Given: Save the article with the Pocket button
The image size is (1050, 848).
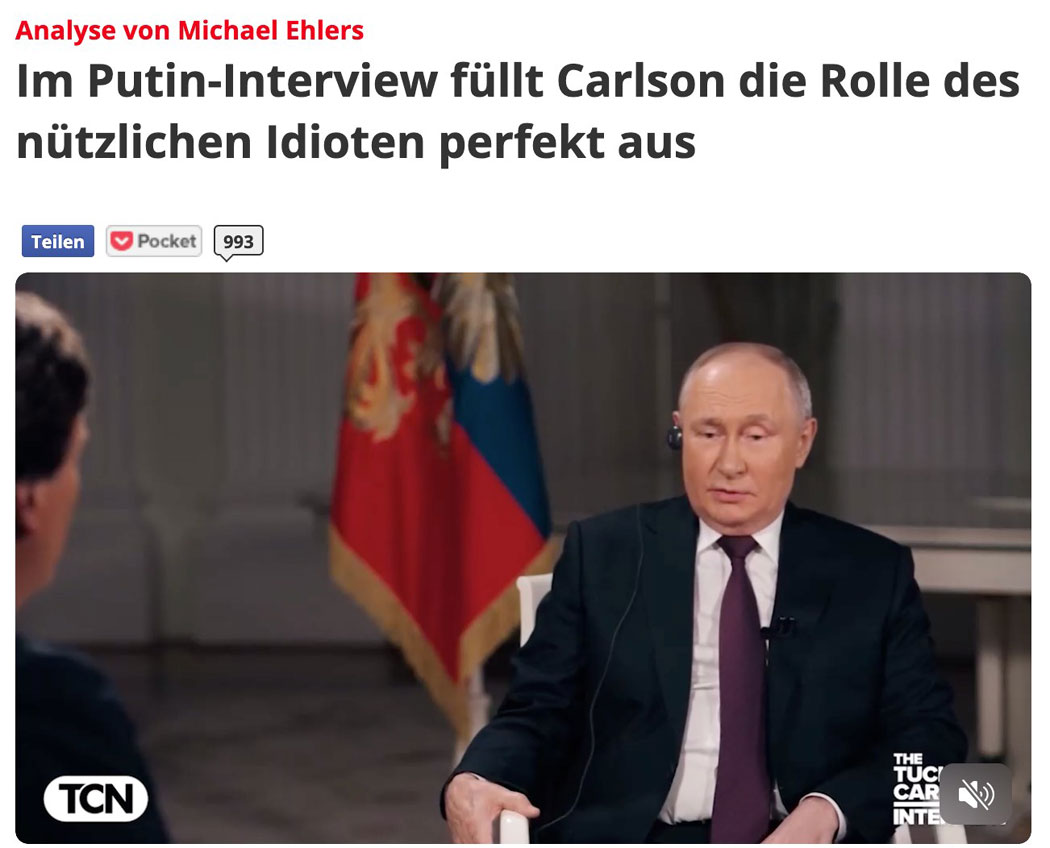Looking at the screenshot, I should click(154, 241).
